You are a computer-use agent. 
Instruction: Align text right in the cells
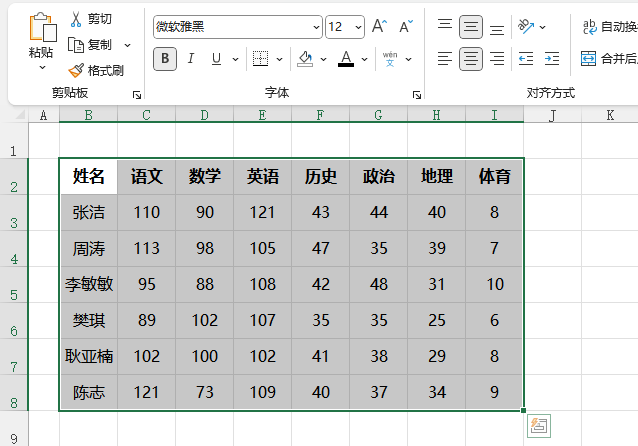[x=497, y=59]
